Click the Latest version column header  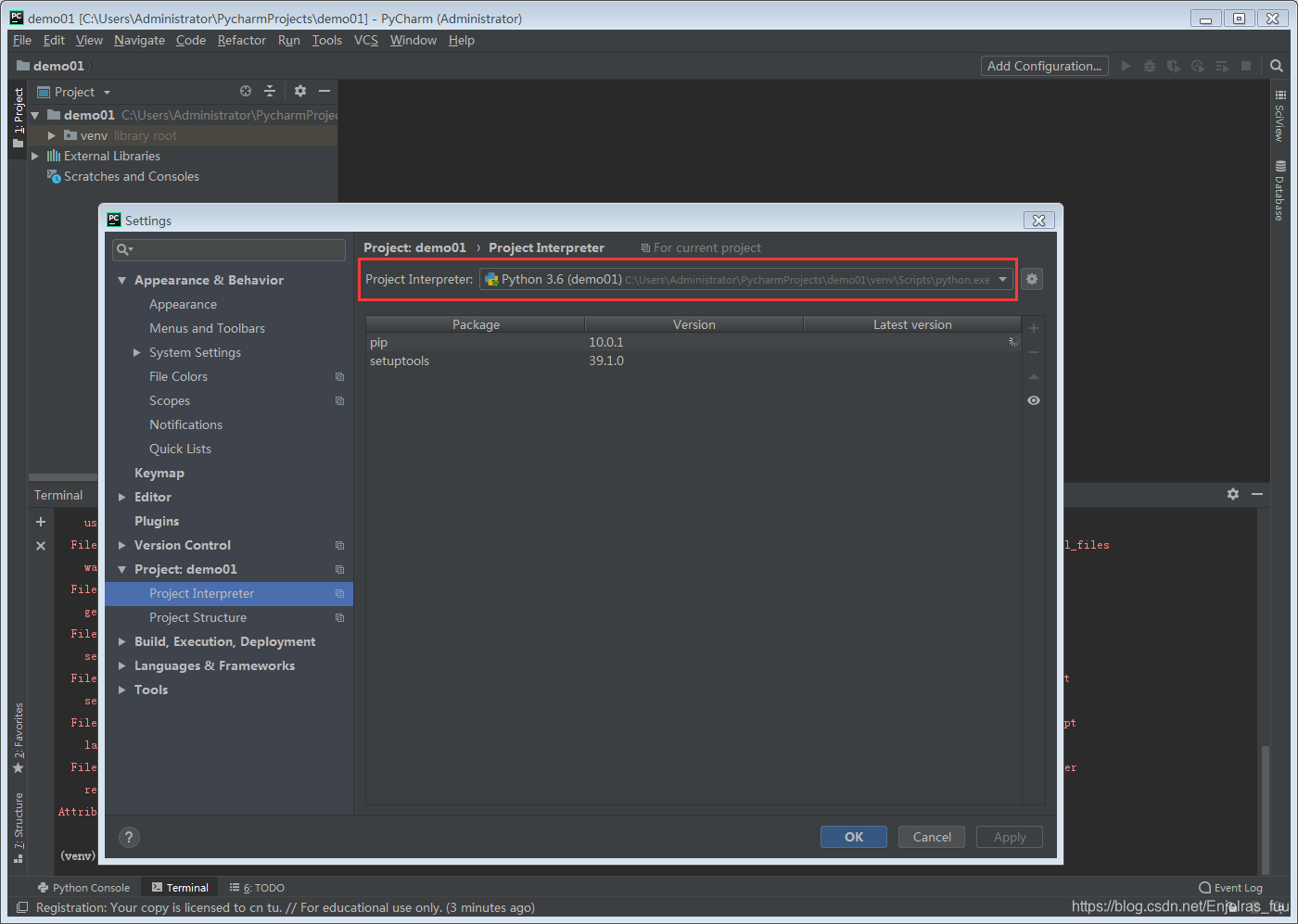click(912, 324)
